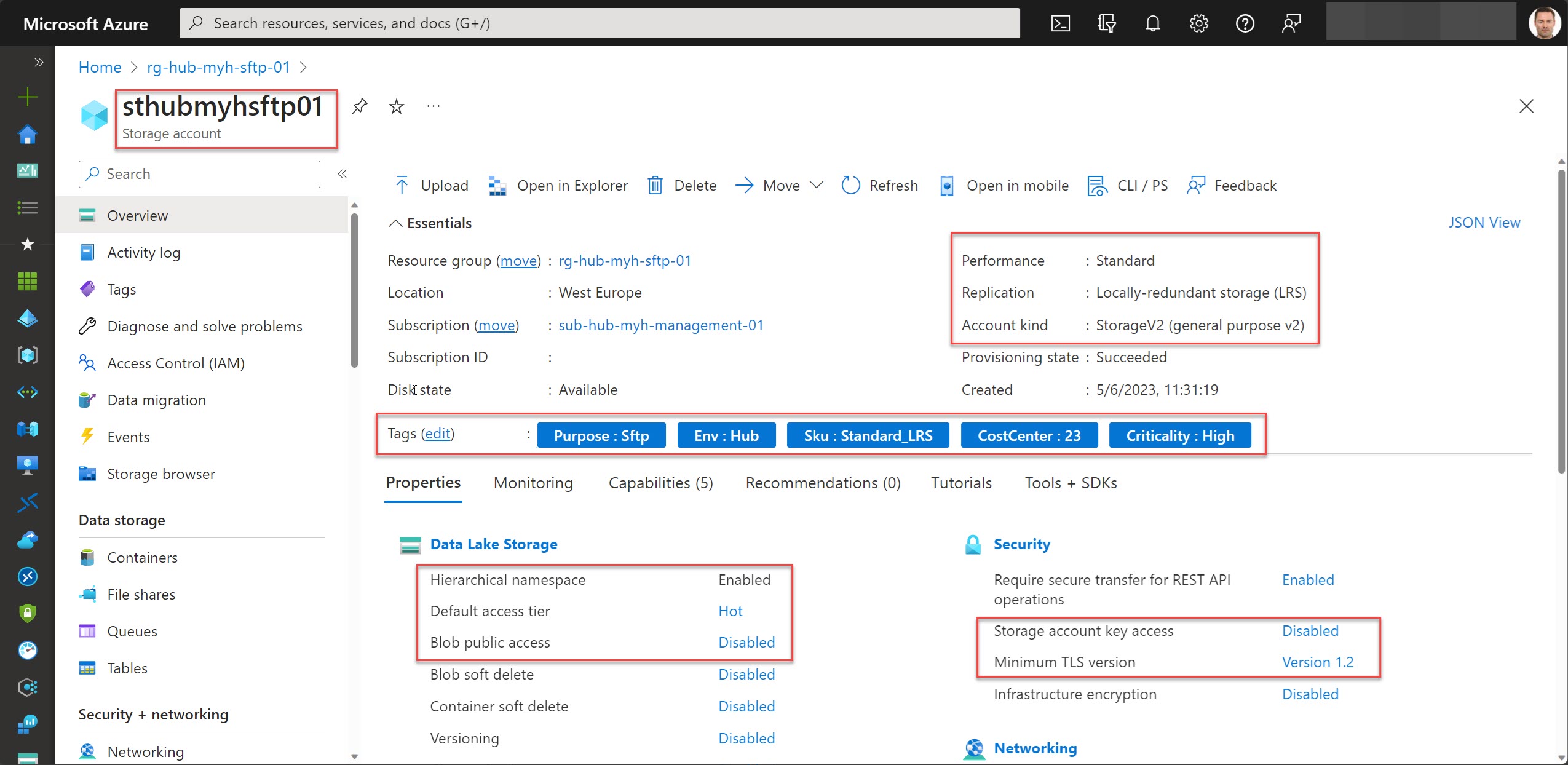Click Version 1.2 minimum TLS link
The height and width of the screenshot is (765, 1568).
1318,662
